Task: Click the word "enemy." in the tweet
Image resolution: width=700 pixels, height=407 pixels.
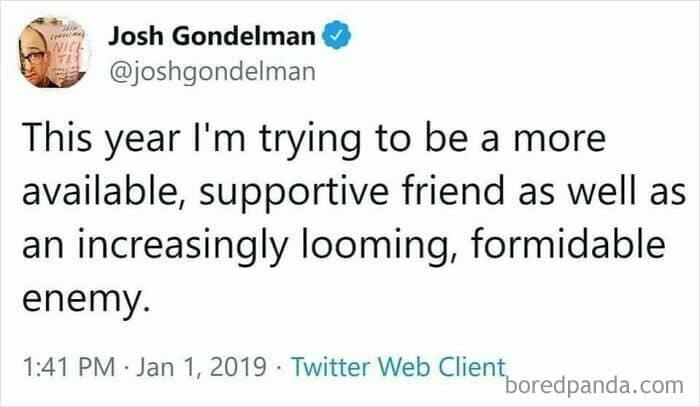Action: [x=85, y=299]
